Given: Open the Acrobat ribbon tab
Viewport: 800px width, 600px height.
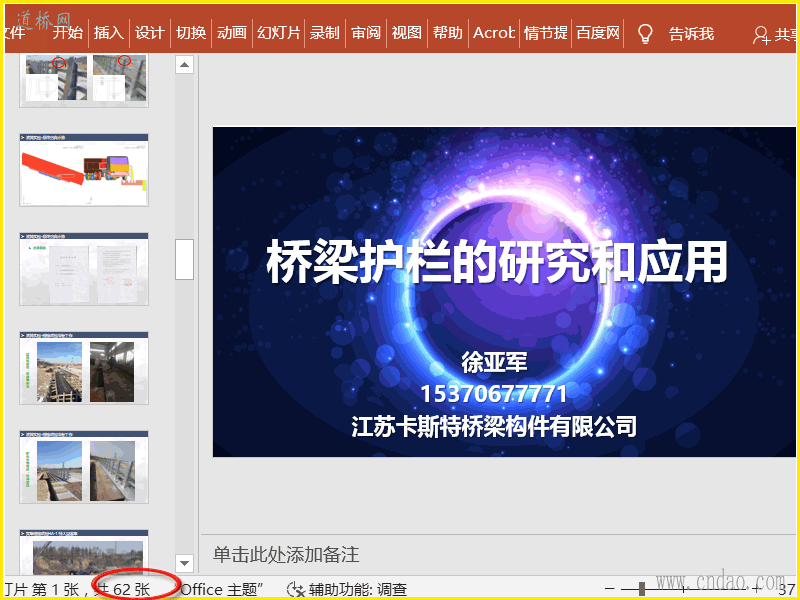Looking at the screenshot, I should [494, 33].
